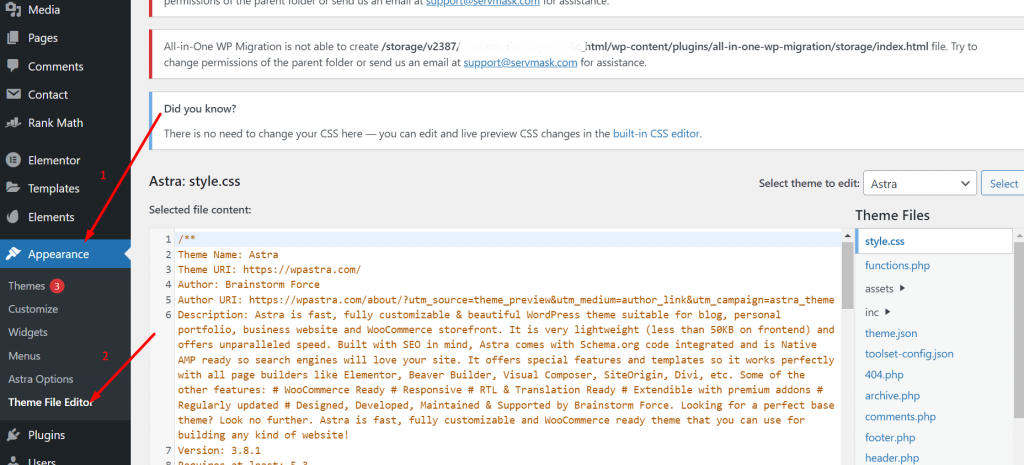This screenshot has width=1024, height=465.
Task: Open the Widgets submenu item
Action: pos(27,332)
